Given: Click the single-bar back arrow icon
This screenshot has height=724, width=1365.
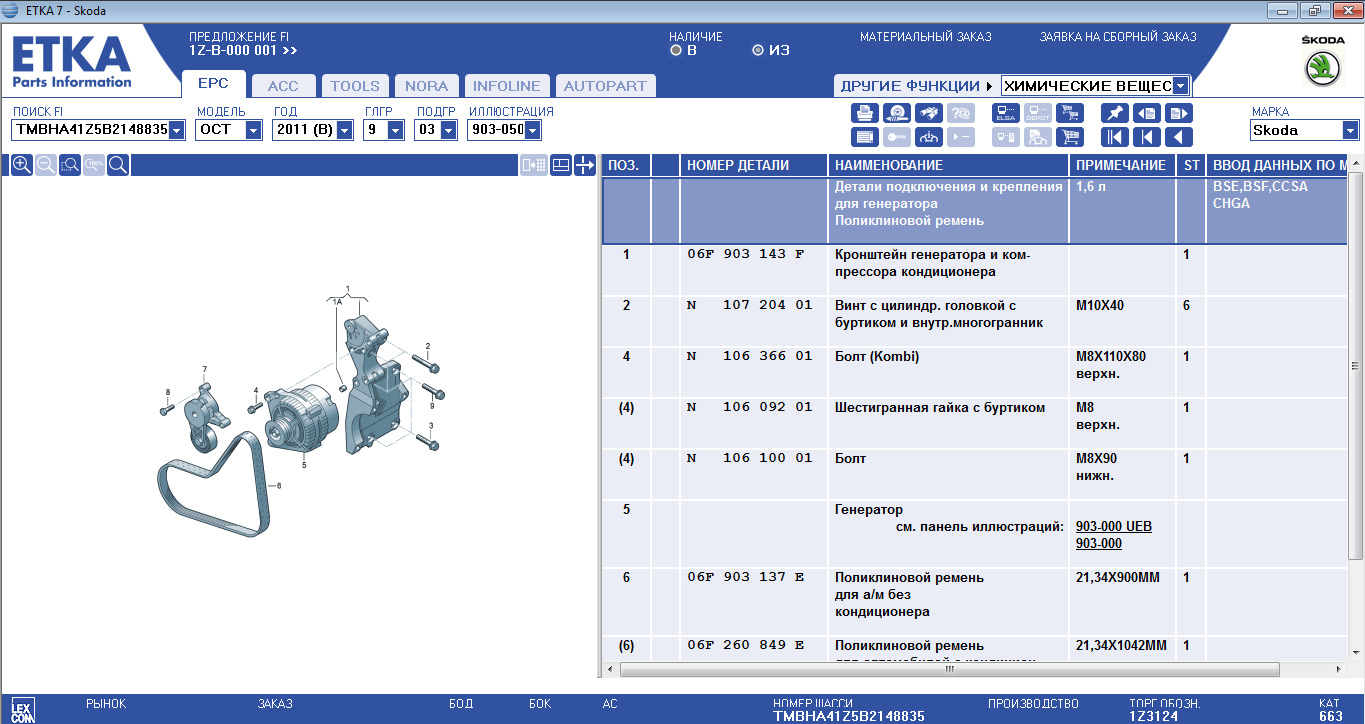Looking at the screenshot, I should click(1147, 137).
